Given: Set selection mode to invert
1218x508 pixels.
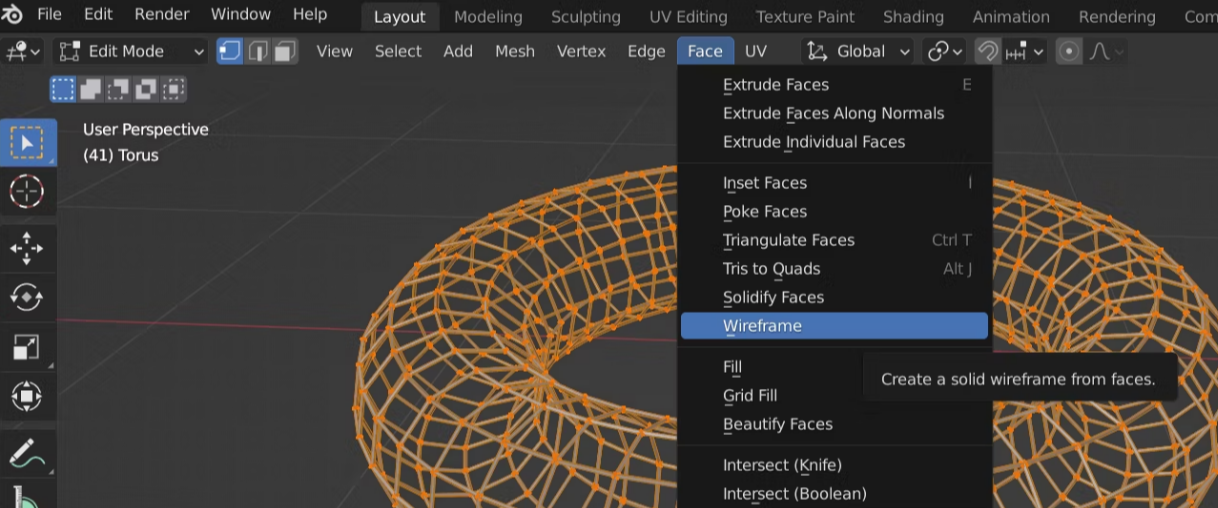Looking at the screenshot, I should point(145,90).
